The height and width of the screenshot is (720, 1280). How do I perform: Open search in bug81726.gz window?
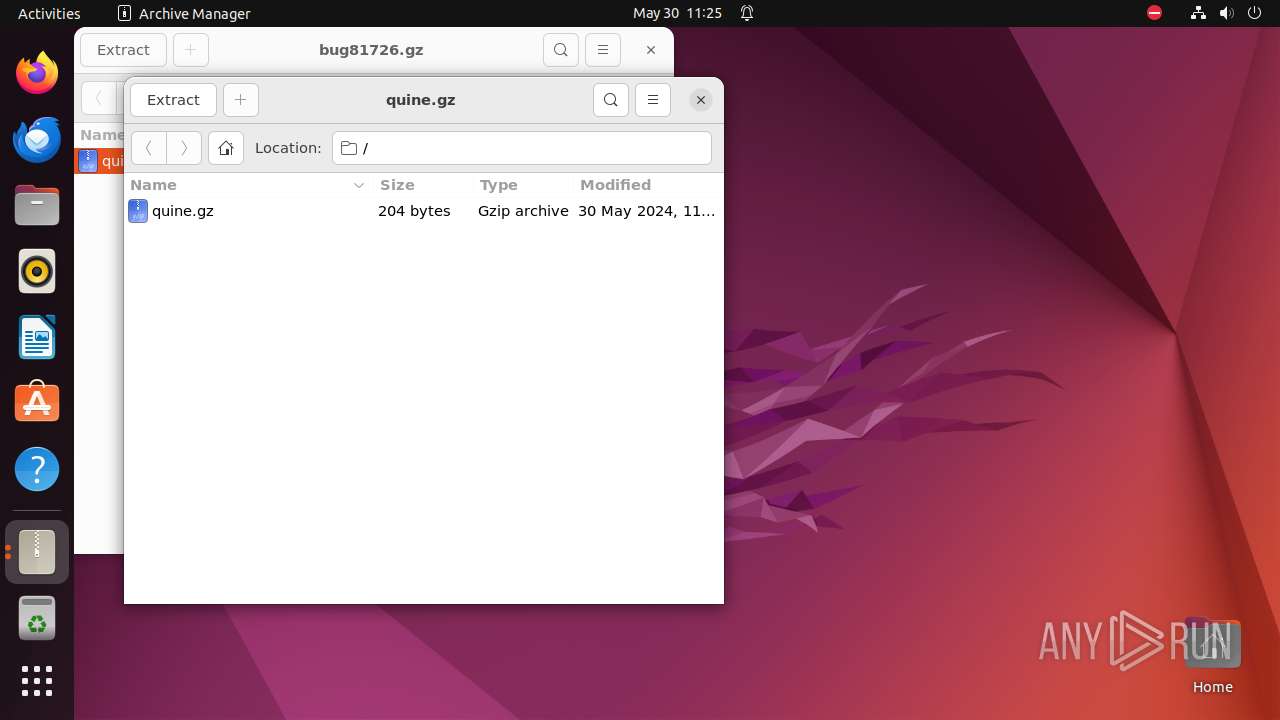[x=561, y=50]
